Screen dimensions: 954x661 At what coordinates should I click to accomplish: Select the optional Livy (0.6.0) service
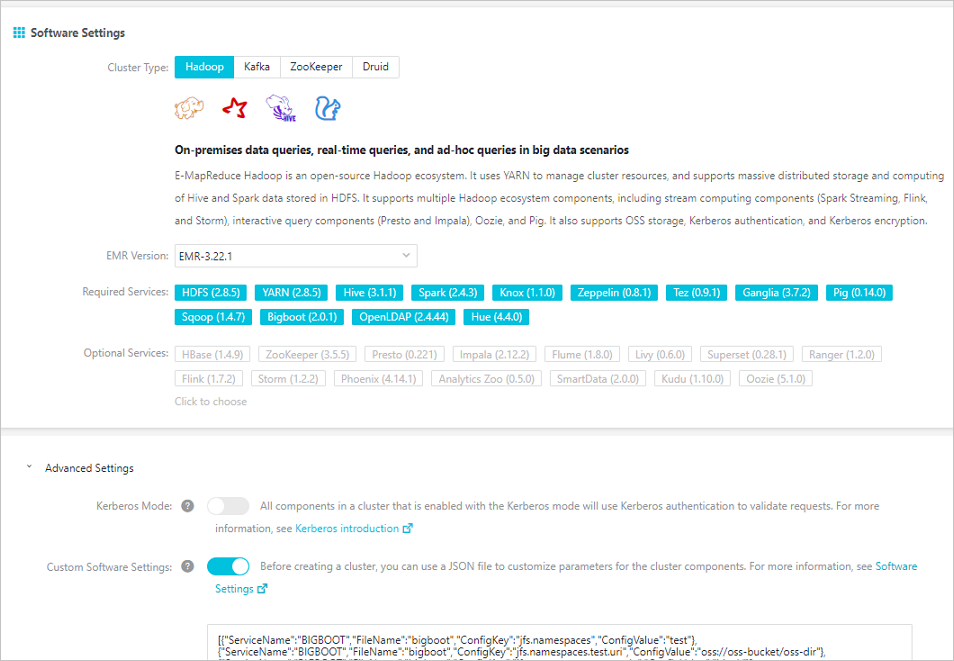660,354
